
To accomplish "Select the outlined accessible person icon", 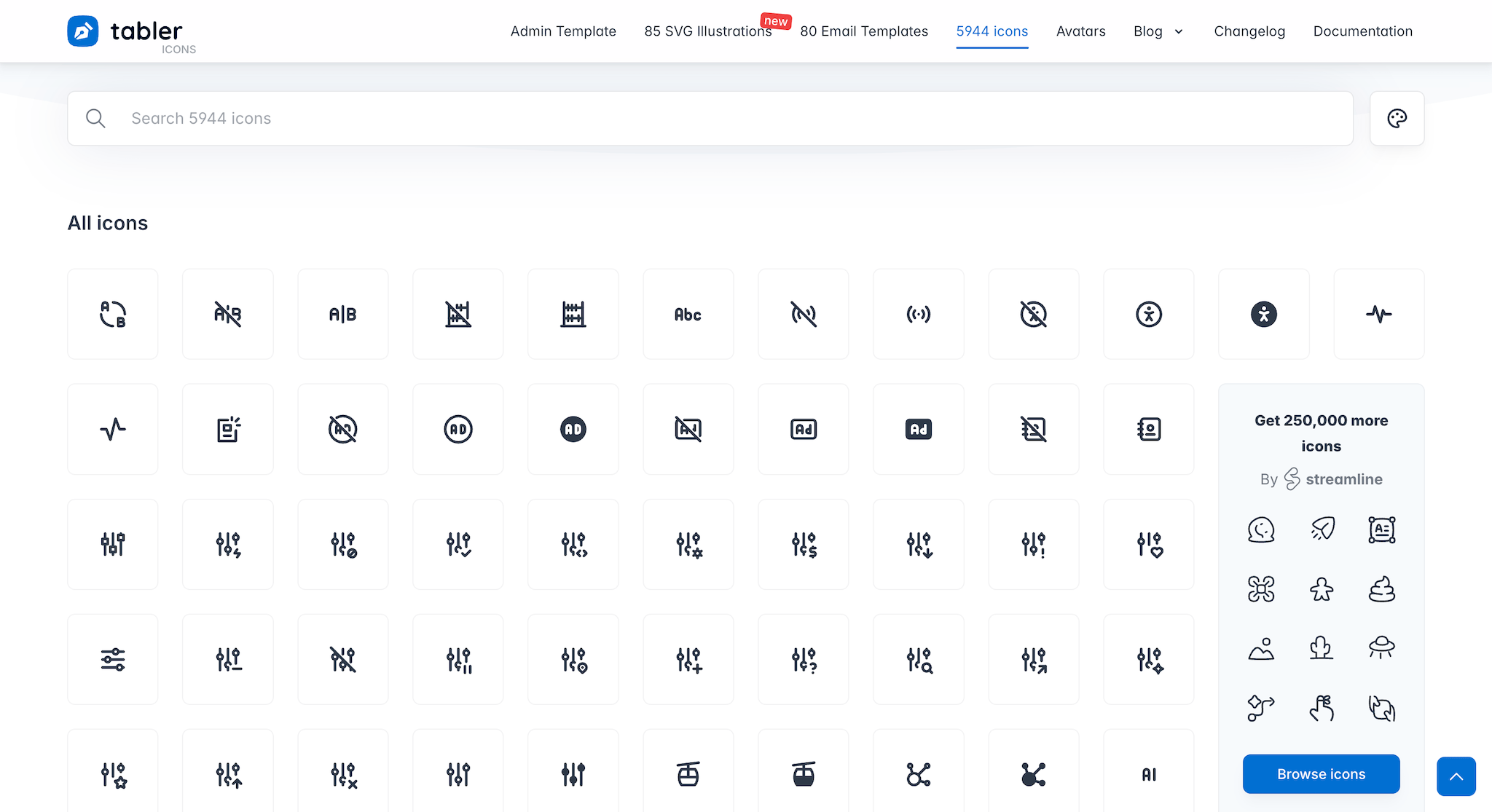I will [x=1149, y=314].
